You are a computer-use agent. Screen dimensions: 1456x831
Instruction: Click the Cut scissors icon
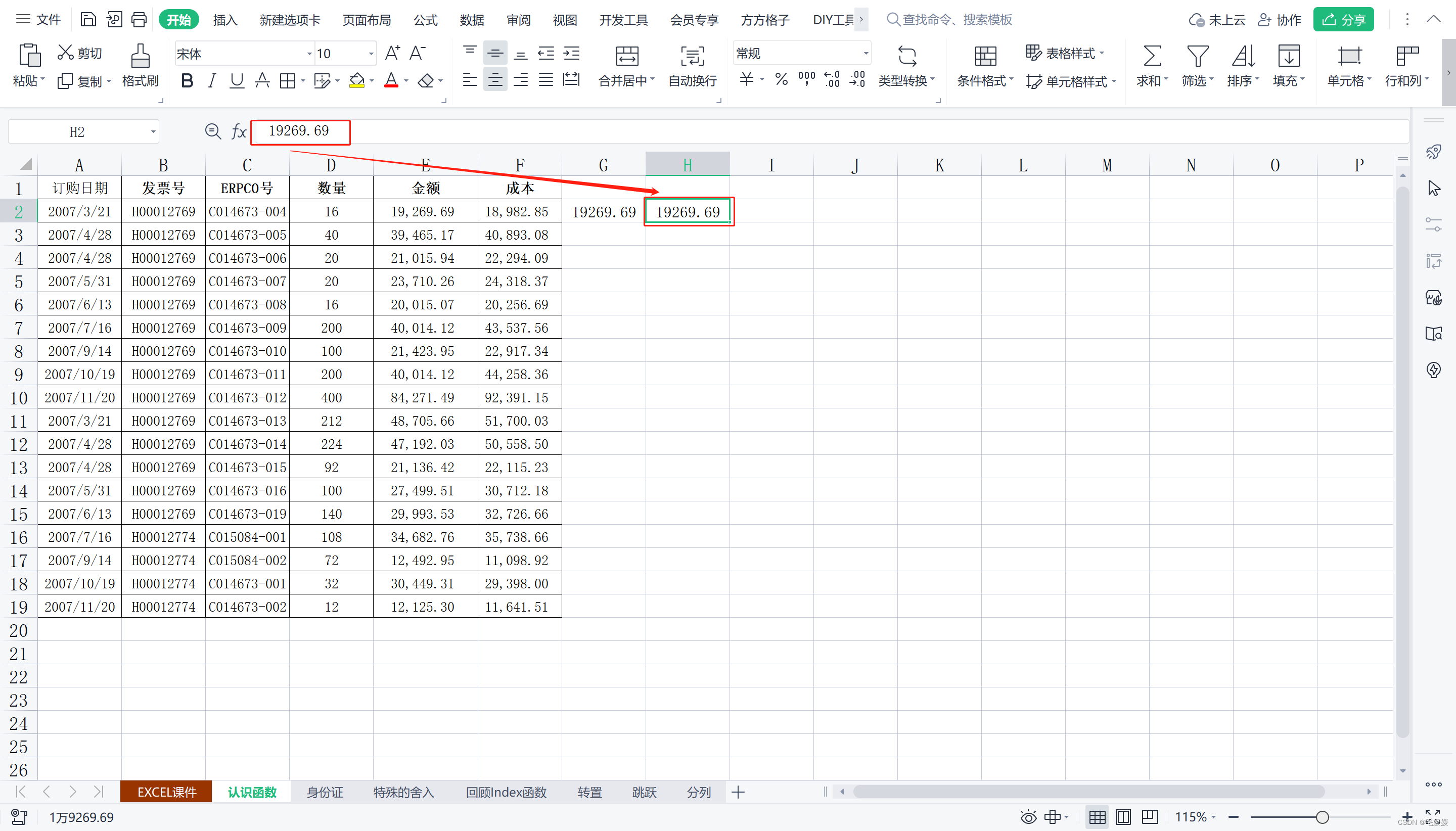coord(66,53)
